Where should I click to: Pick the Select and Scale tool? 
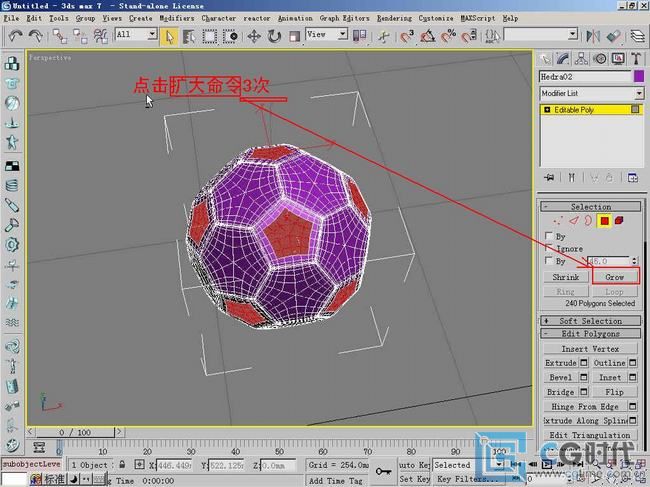pos(294,36)
